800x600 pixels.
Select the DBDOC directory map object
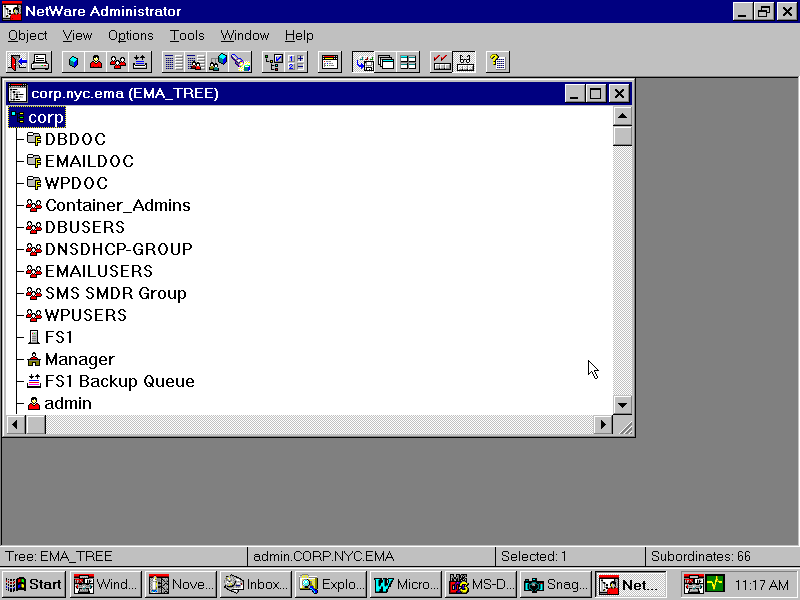[x=75, y=139]
